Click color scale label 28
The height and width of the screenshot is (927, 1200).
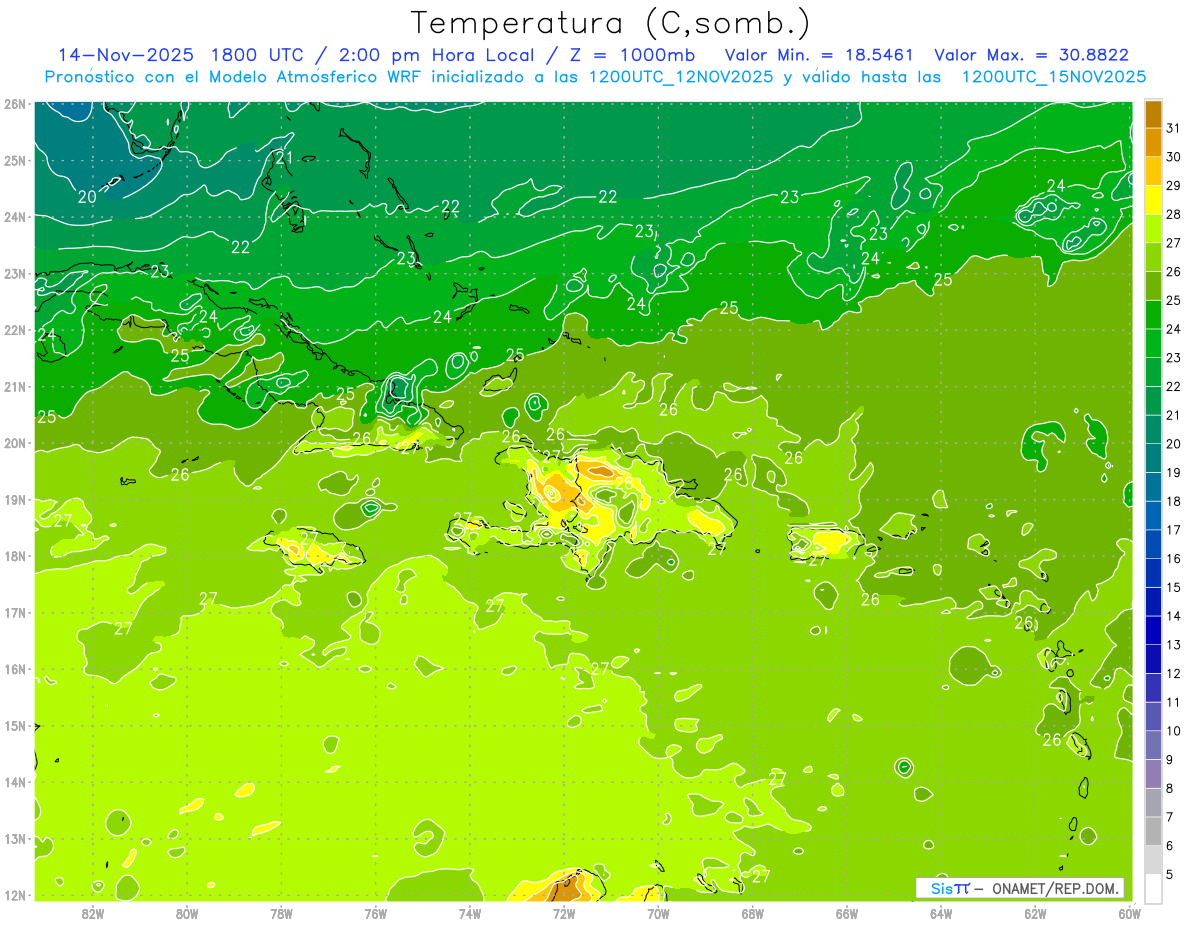click(1174, 214)
